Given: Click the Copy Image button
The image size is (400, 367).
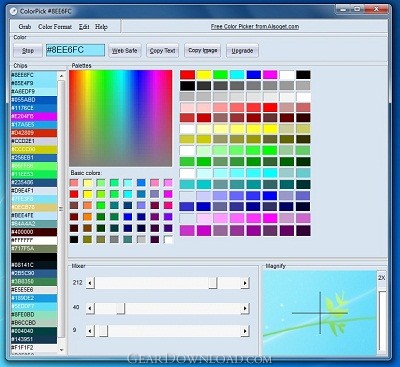Looking at the screenshot, I should coord(203,50).
